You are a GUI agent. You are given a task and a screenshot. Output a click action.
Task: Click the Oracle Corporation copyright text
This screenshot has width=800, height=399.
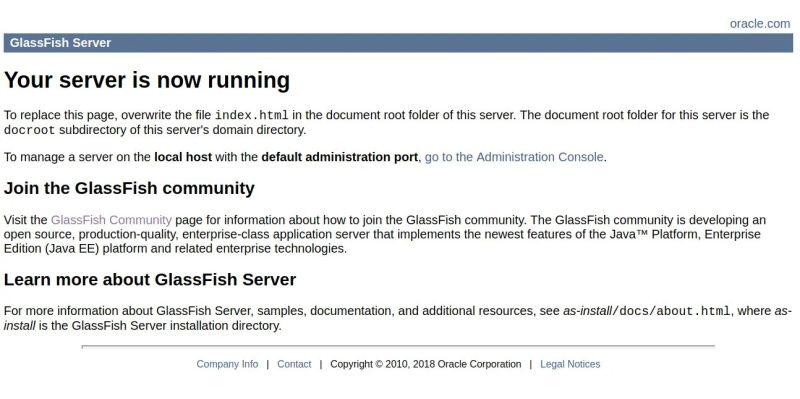(426, 364)
